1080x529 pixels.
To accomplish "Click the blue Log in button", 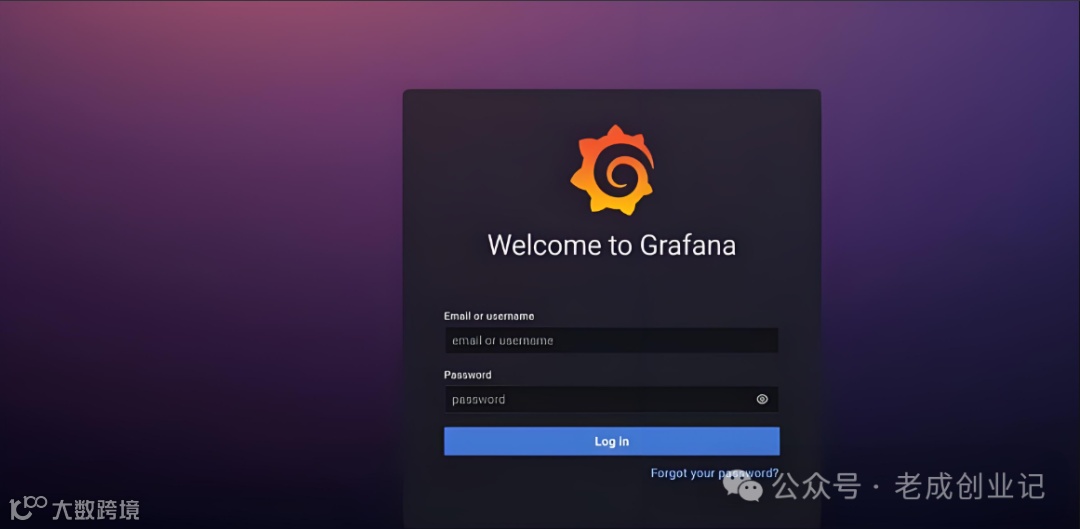I will click(x=612, y=442).
